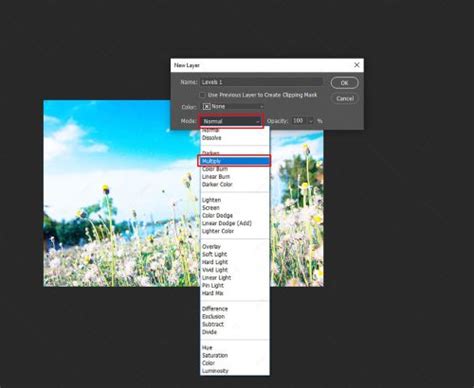The width and height of the screenshot is (474, 388).
Task: Choose Screen blend mode
Action: pos(235,208)
